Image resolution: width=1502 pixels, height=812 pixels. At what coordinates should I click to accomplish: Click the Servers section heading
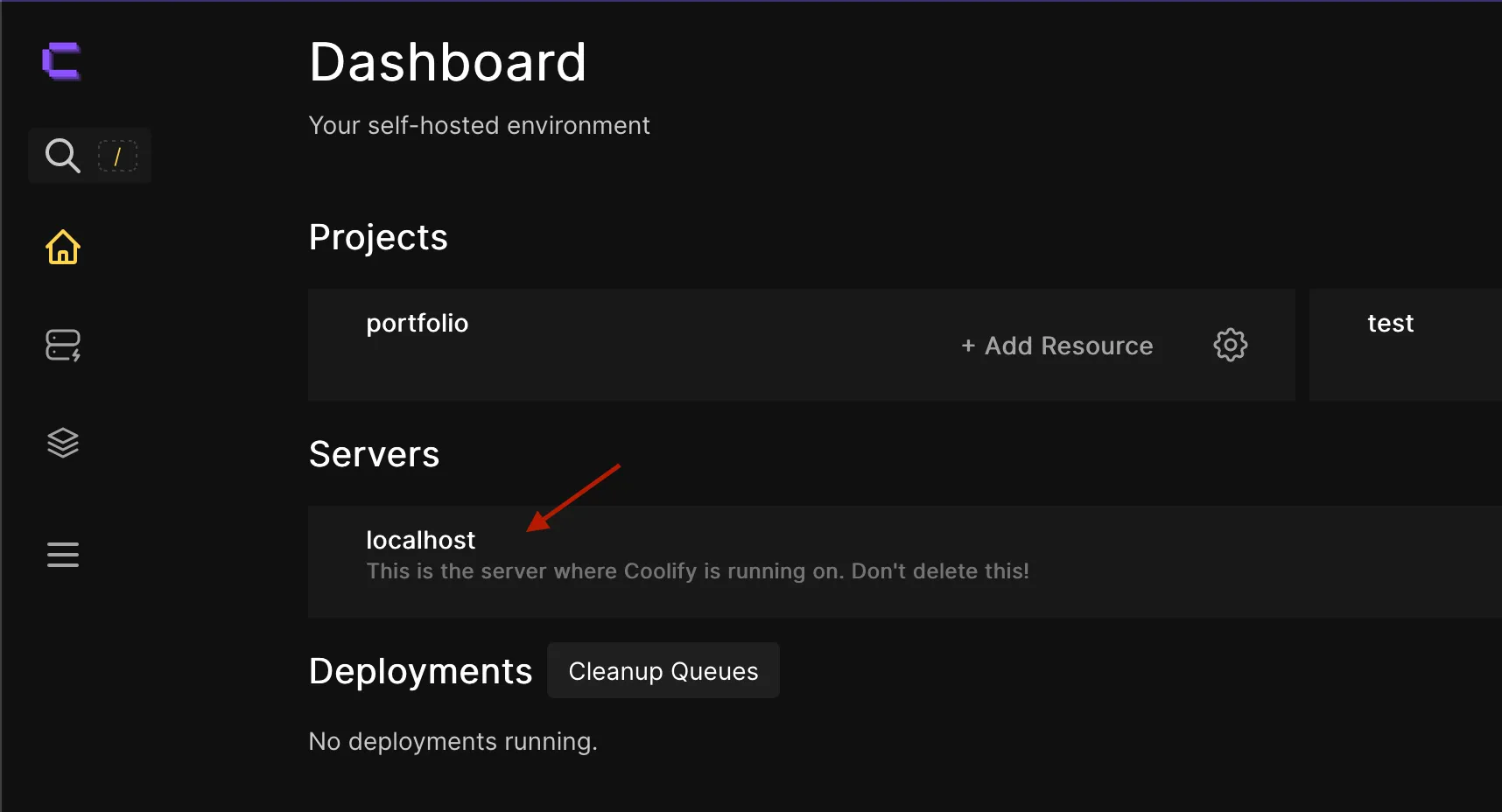click(375, 455)
